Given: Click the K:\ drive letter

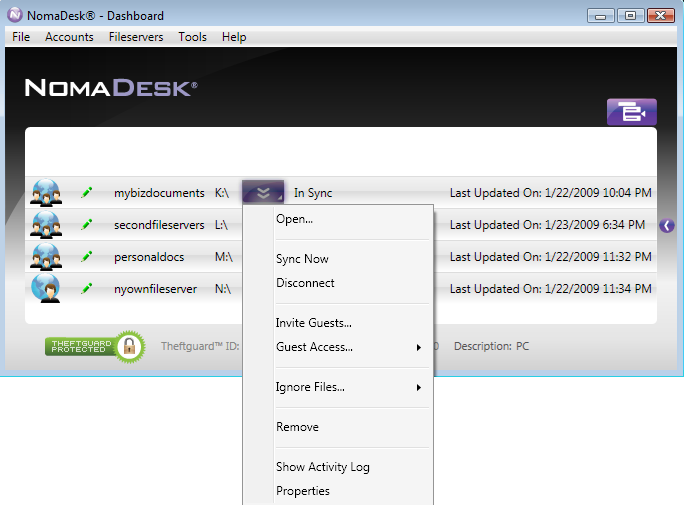Looking at the screenshot, I should point(222,193).
